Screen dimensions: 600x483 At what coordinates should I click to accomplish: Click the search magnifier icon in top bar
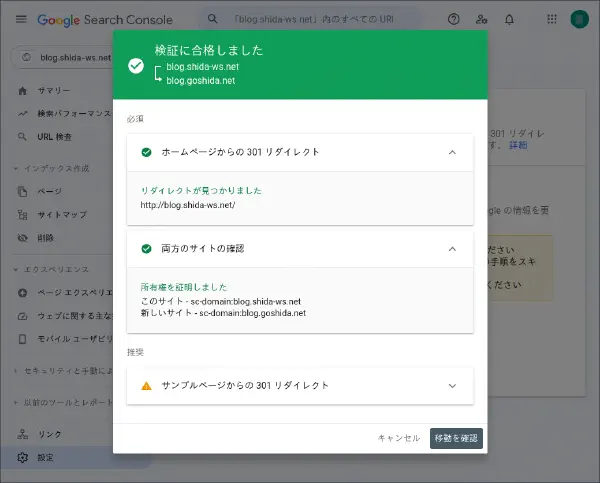point(212,19)
